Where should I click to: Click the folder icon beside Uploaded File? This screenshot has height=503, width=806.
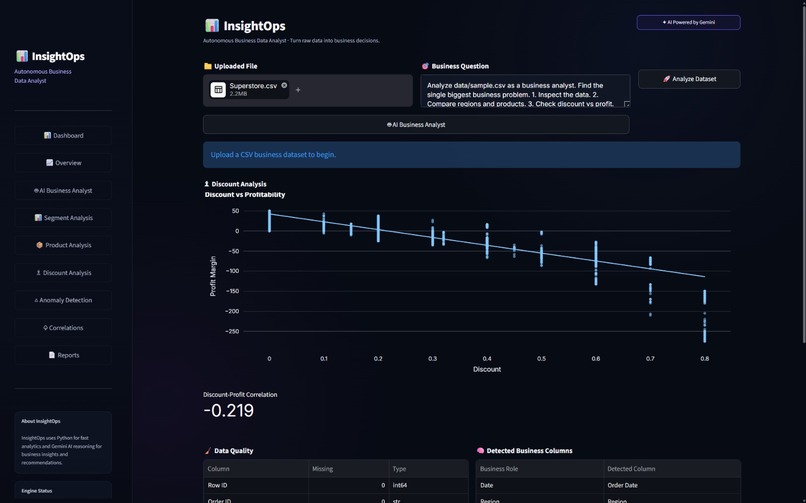tap(208, 66)
